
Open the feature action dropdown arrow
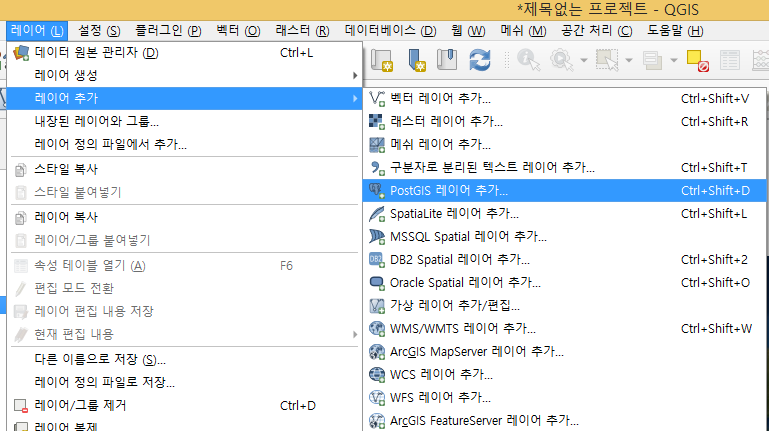coord(584,60)
